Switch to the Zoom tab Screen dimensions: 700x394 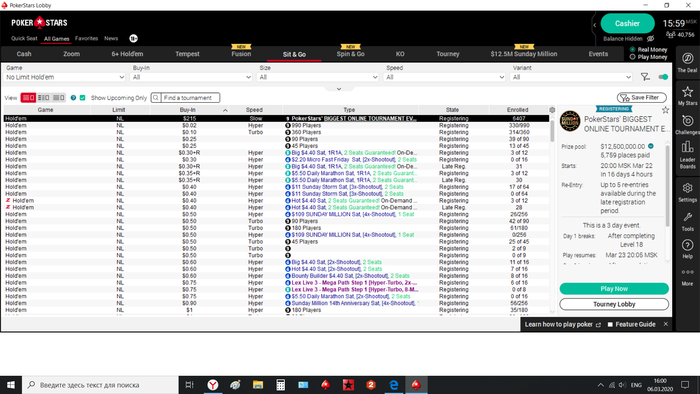tap(71, 54)
